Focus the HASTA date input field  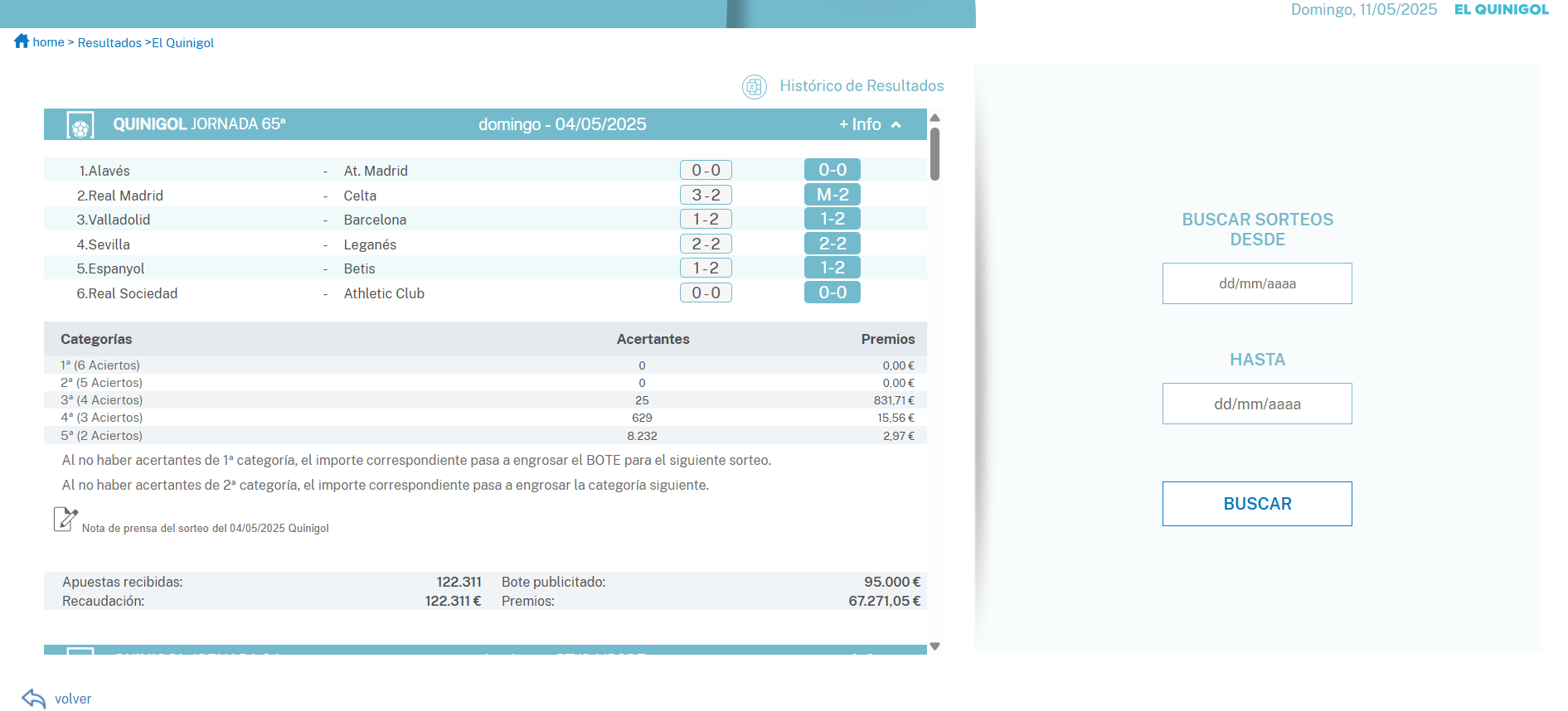coord(1257,404)
